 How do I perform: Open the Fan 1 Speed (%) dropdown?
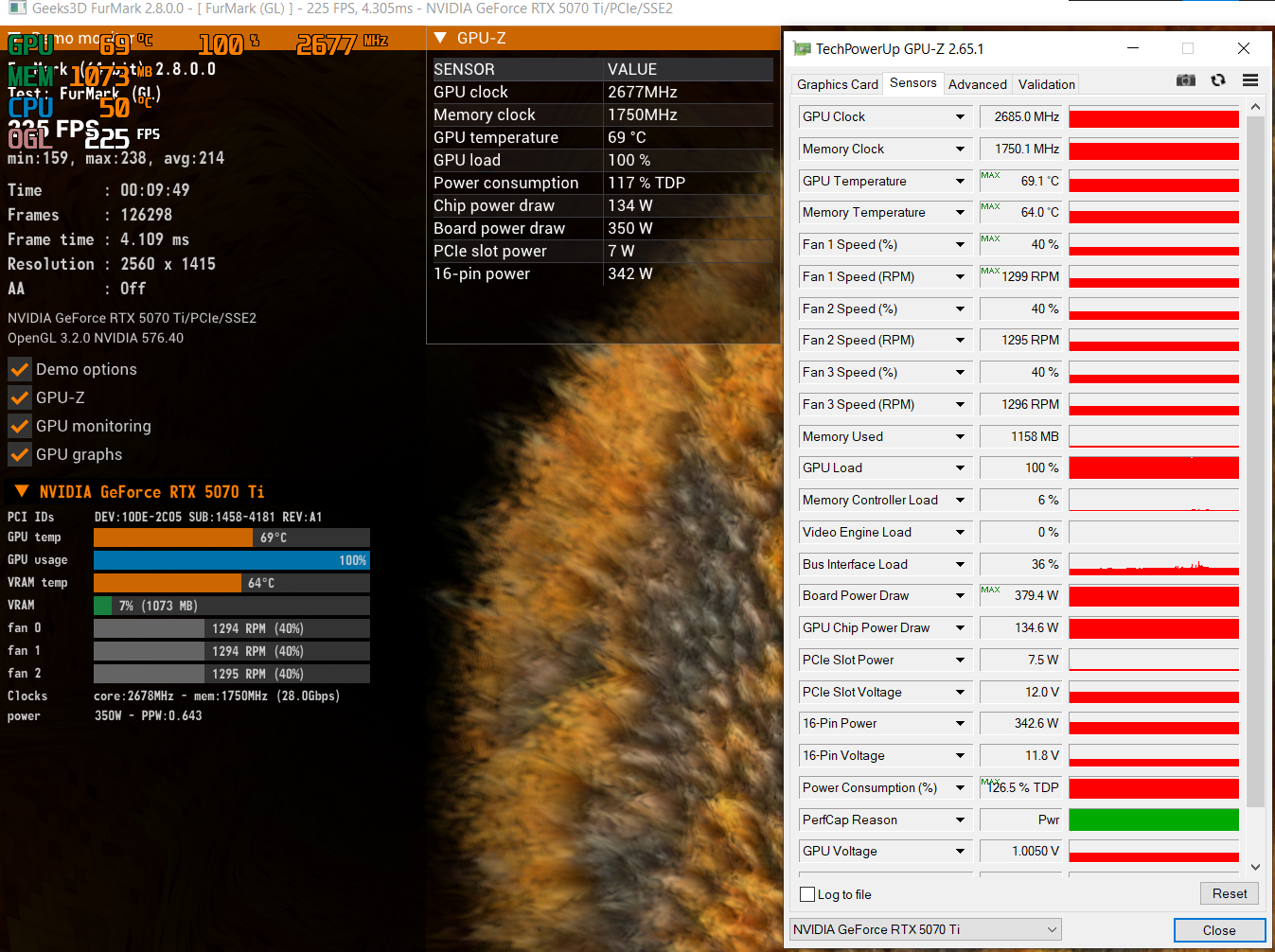click(x=960, y=244)
